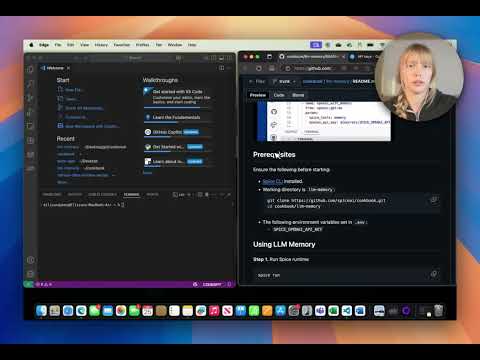Viewport: 480px width, 360px height.
Task: Open the Window menu in menu bar
Action: click(x=175, y=45)
